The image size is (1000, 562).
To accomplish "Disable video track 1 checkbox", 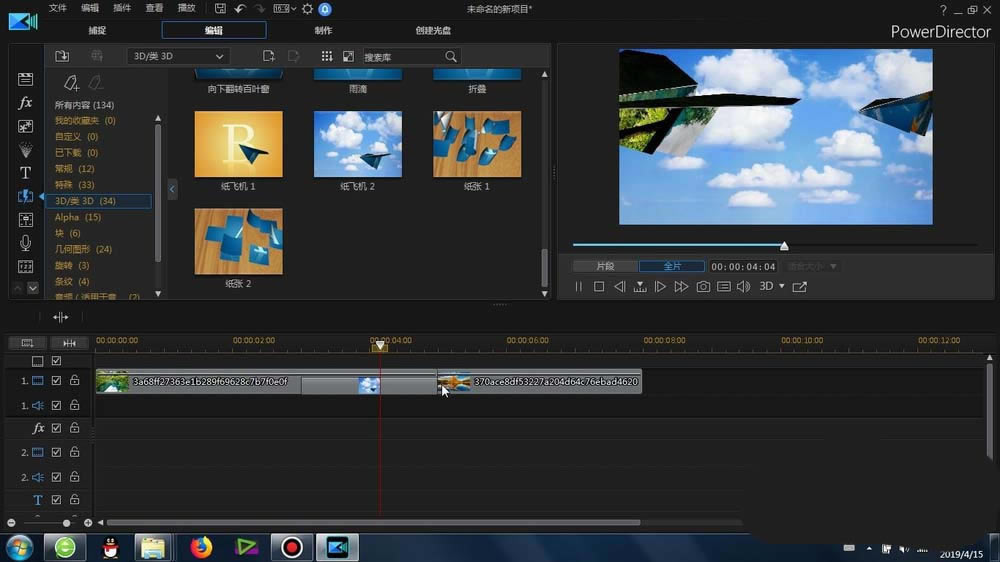I will tap(57, 381).
